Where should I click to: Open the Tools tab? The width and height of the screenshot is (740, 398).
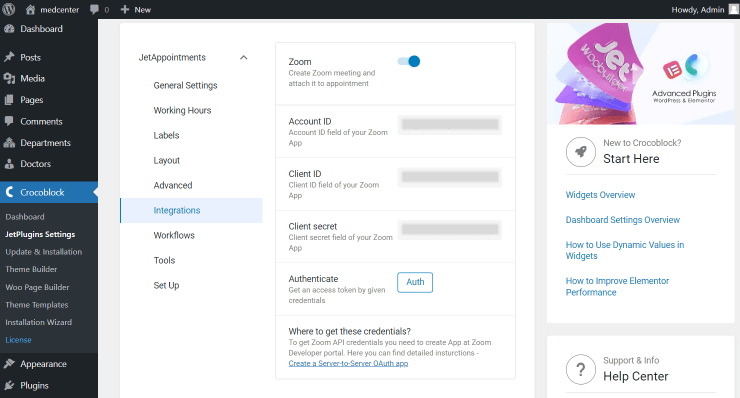pyautogui.click(x=164, y=261)
